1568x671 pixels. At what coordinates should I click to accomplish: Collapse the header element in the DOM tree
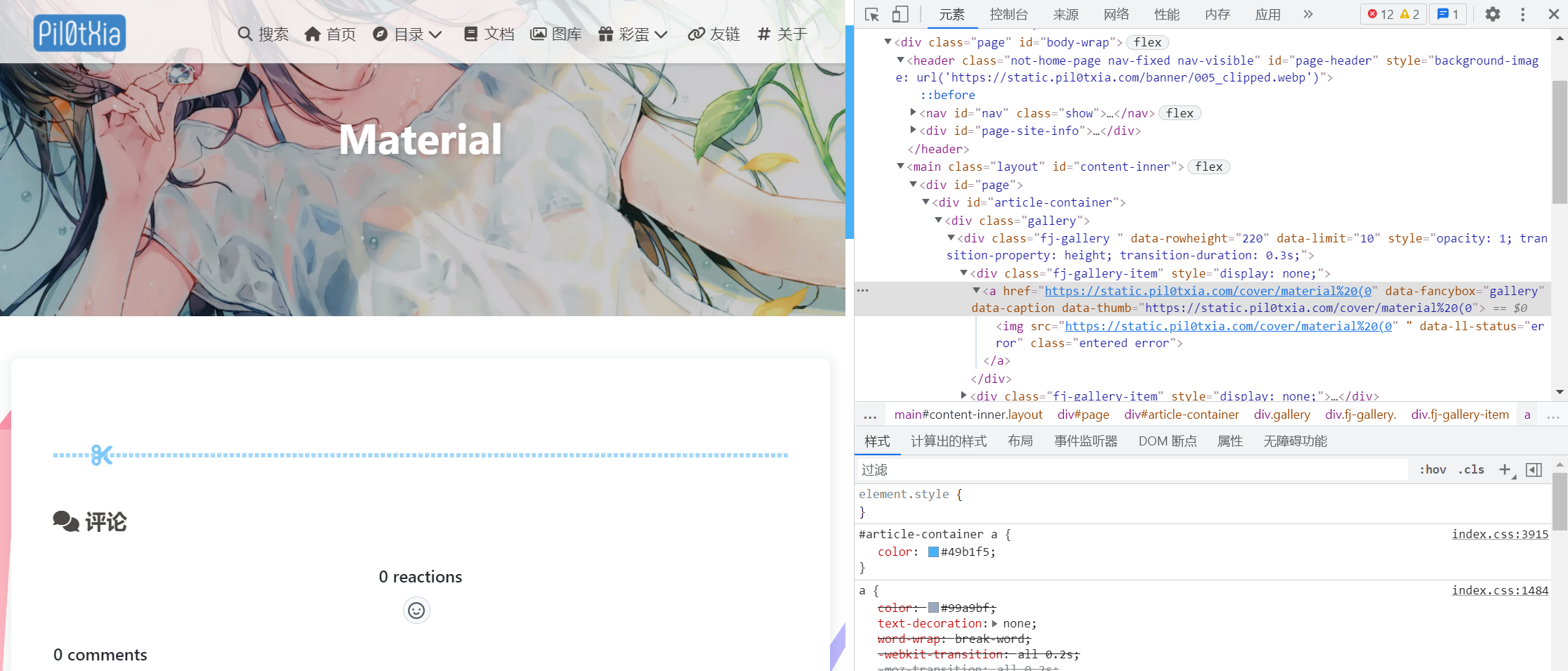[x=900, y=60]
